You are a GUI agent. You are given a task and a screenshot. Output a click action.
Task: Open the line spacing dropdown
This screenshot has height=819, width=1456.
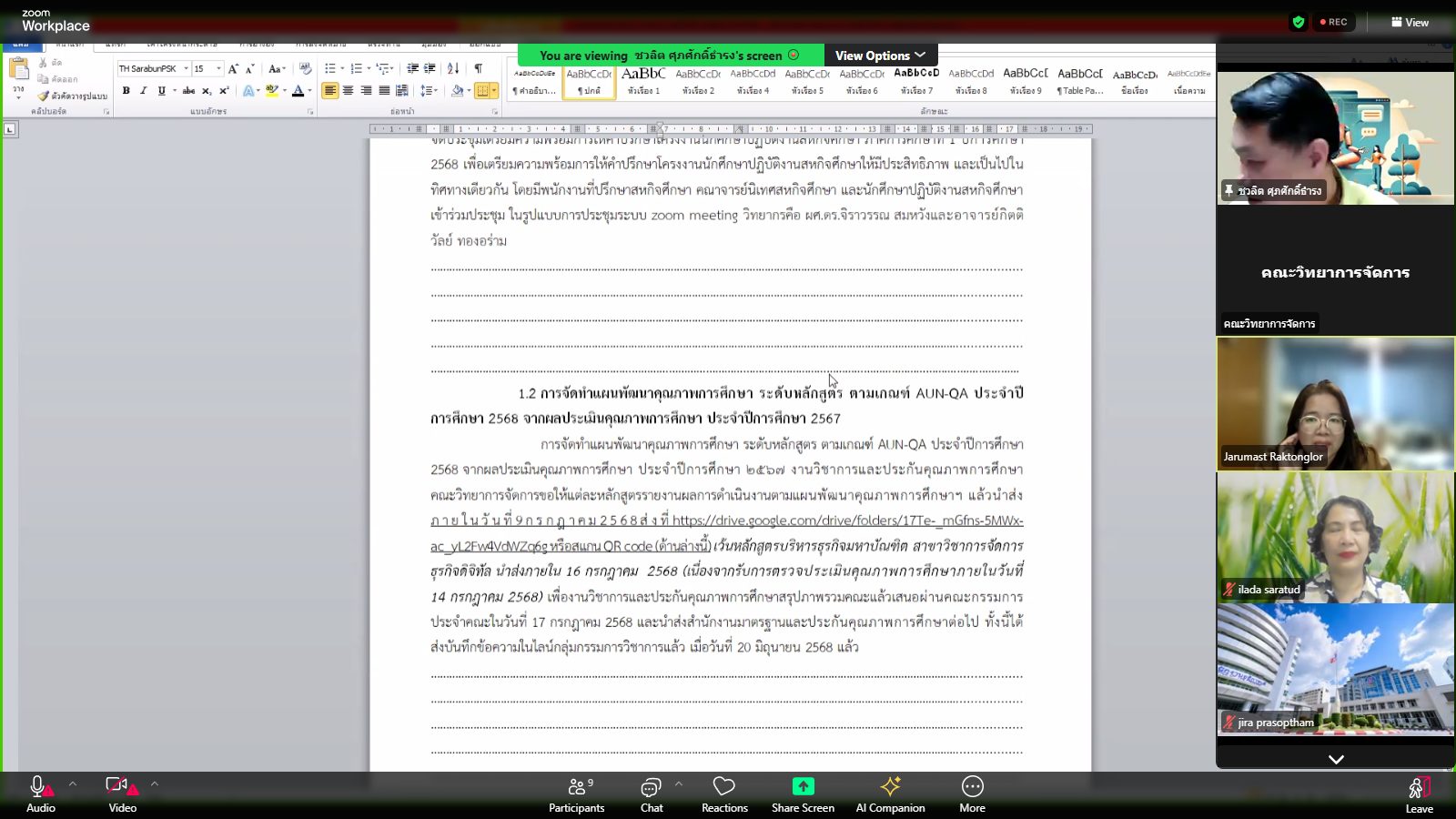[436, 90]
